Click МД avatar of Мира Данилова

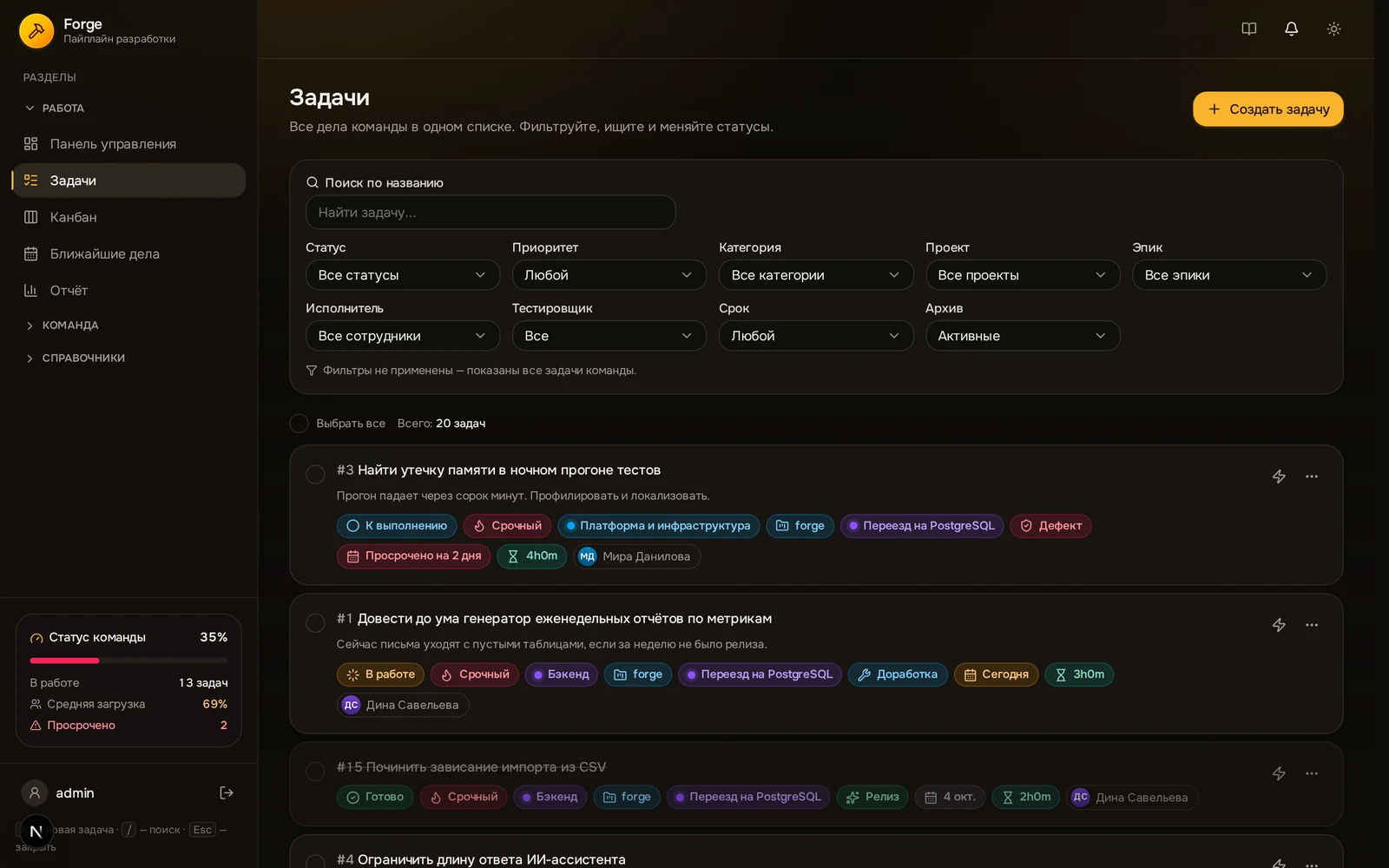tap(588, 556)
